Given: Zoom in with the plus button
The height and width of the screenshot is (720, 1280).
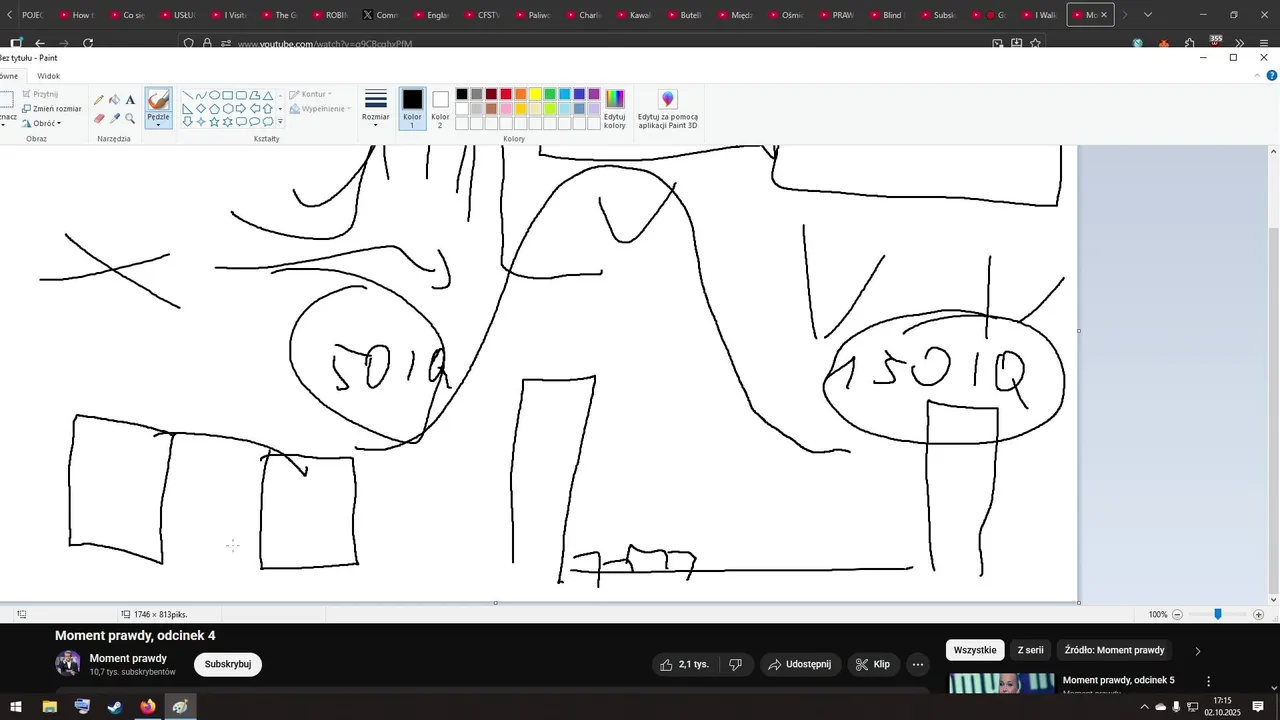Looking at the screenshot, I should (x=1258, y=614).
